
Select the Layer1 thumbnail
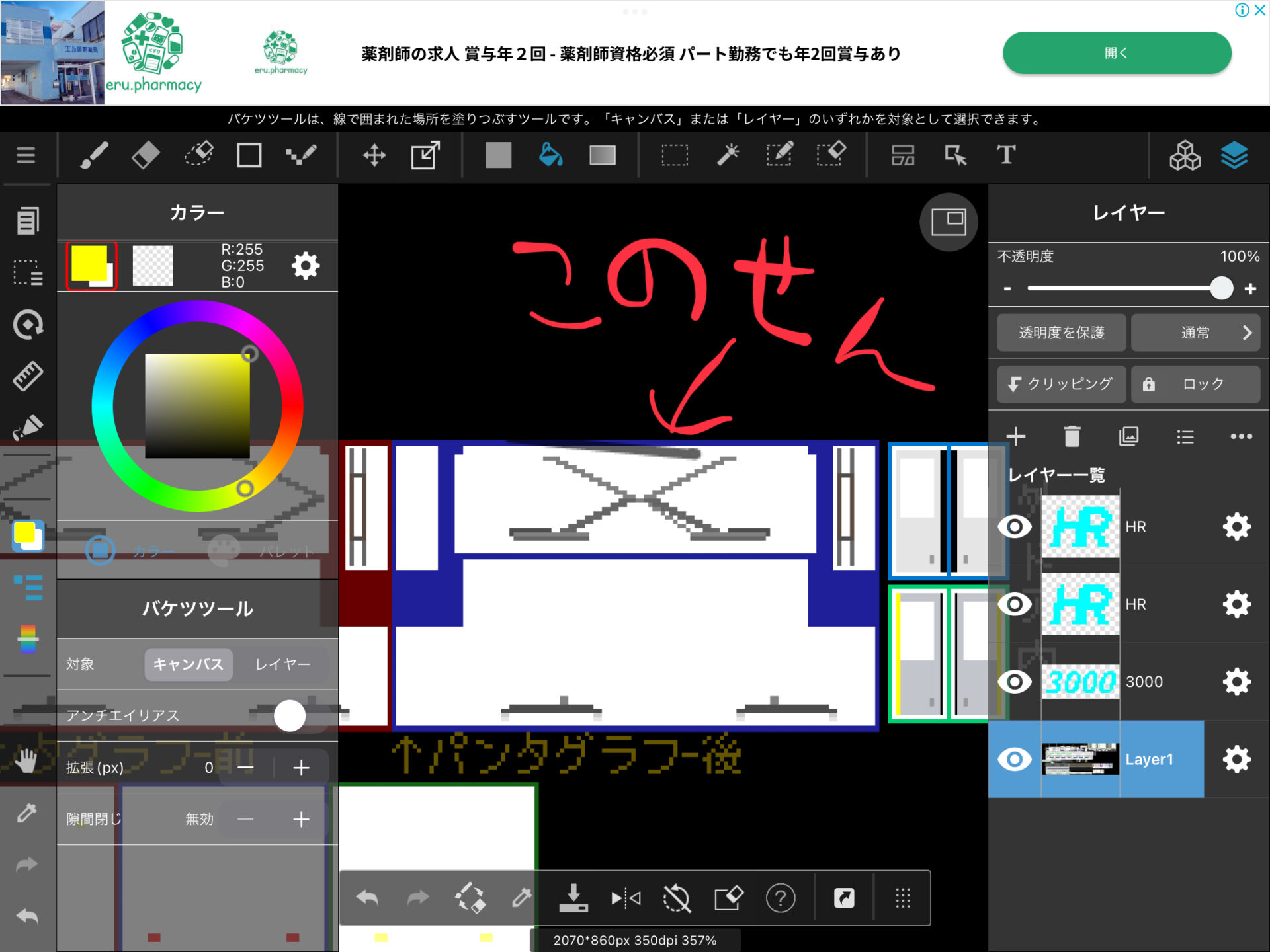coord(1080,759)
